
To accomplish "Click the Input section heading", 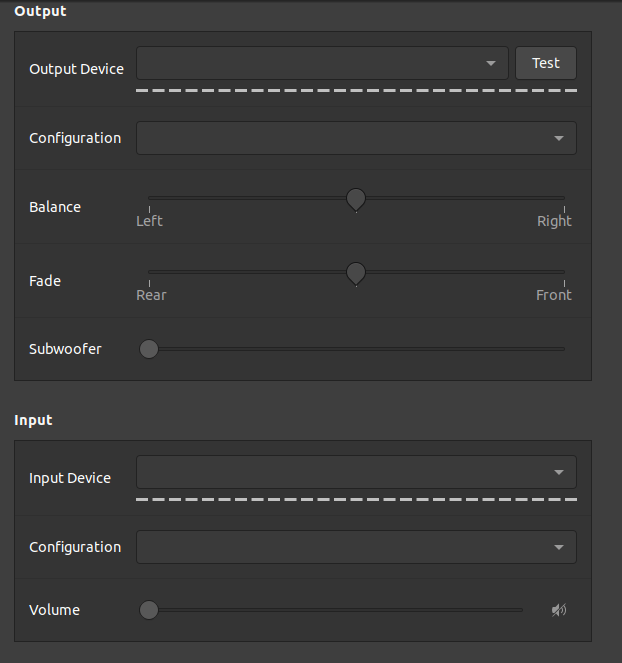I will click(x=33, y=420).
